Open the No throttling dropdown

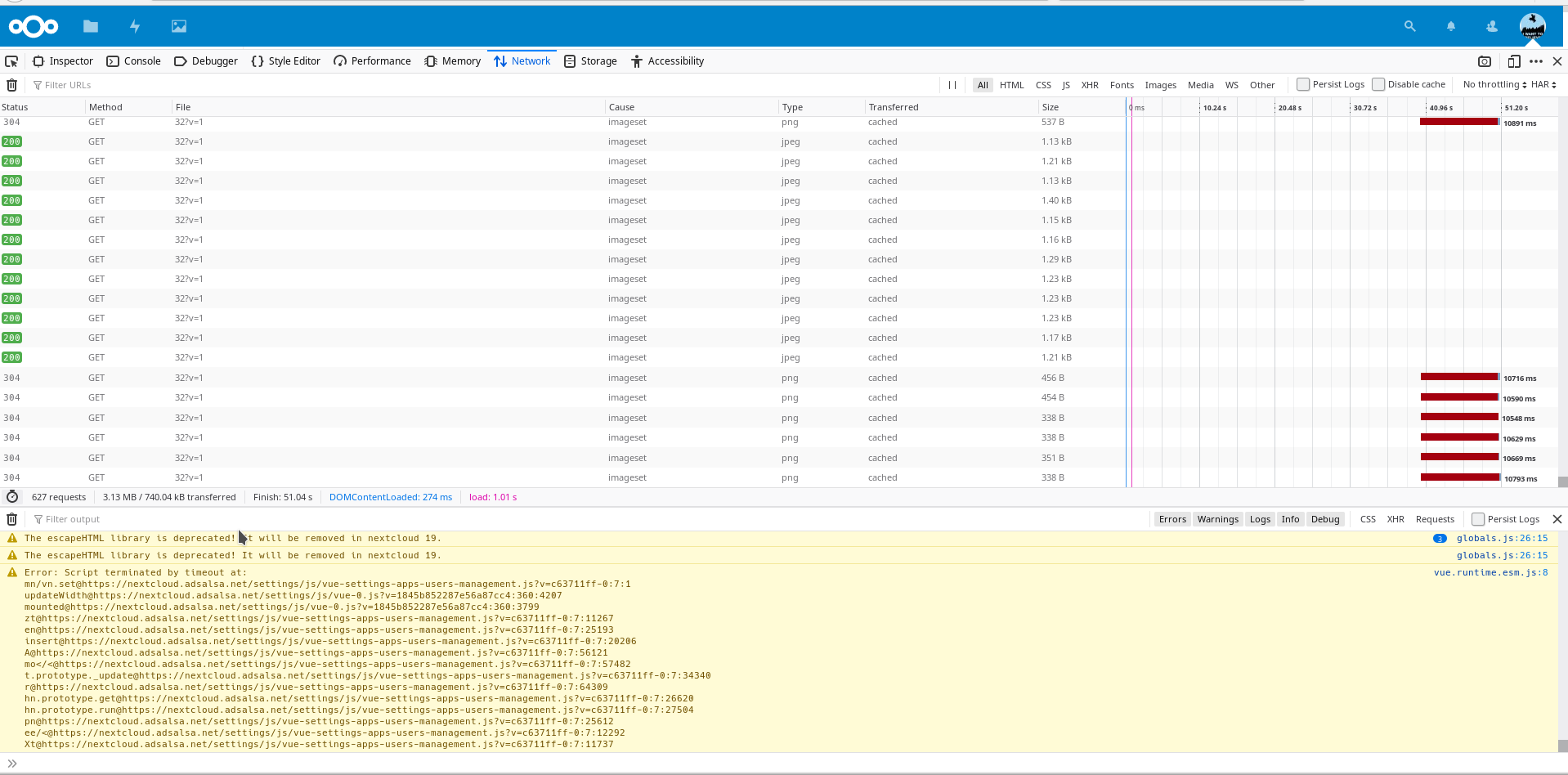1494,84
